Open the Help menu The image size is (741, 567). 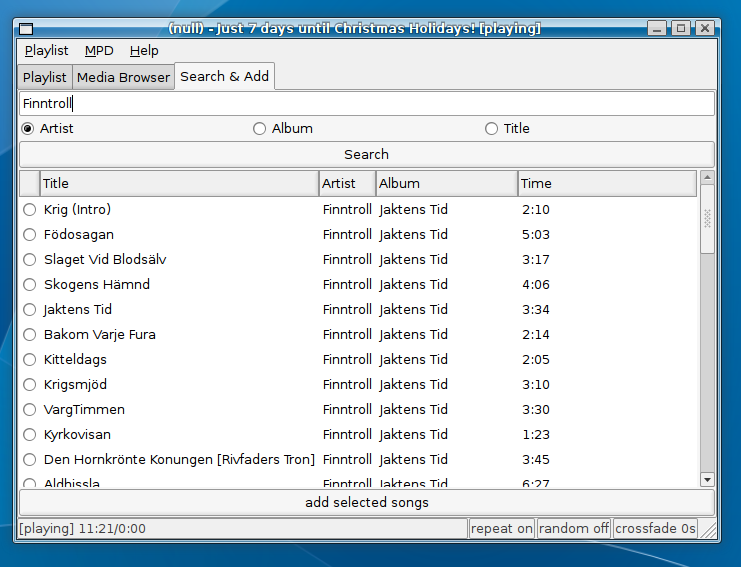click(x=144, y=51)
